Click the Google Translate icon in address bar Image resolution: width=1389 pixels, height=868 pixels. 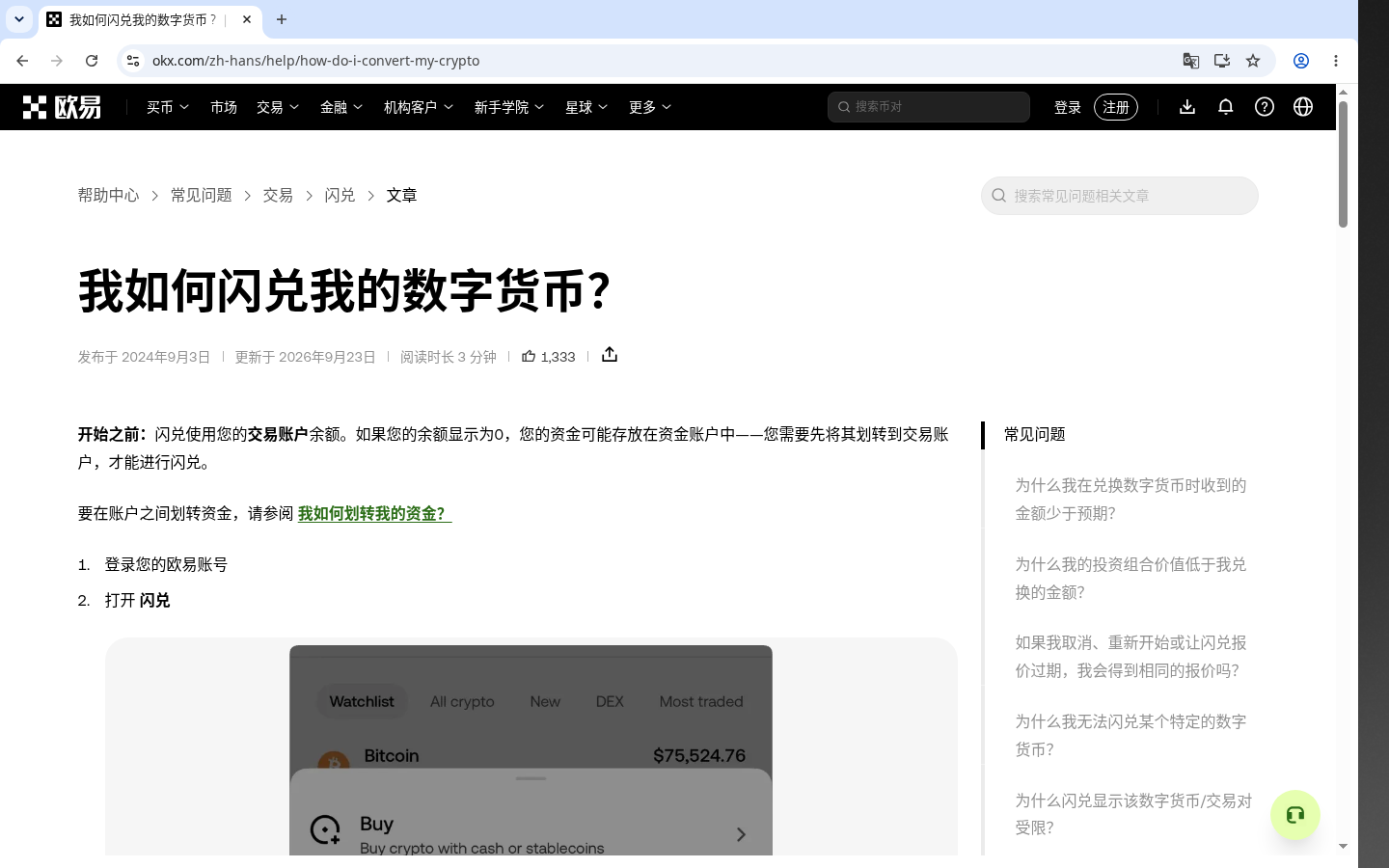tap(1191, 61)
